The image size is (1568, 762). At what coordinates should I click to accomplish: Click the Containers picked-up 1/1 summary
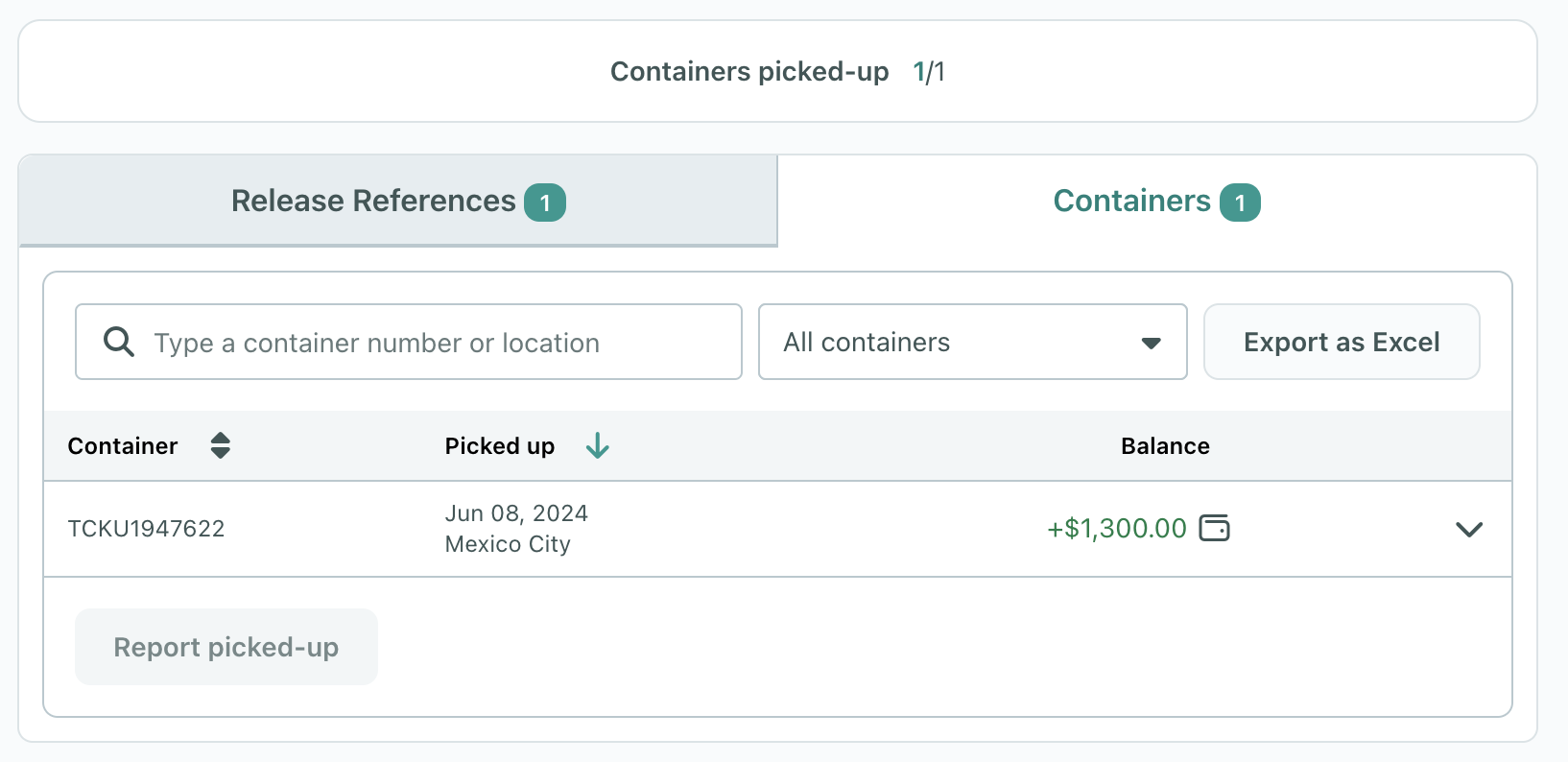coord(777,72)
